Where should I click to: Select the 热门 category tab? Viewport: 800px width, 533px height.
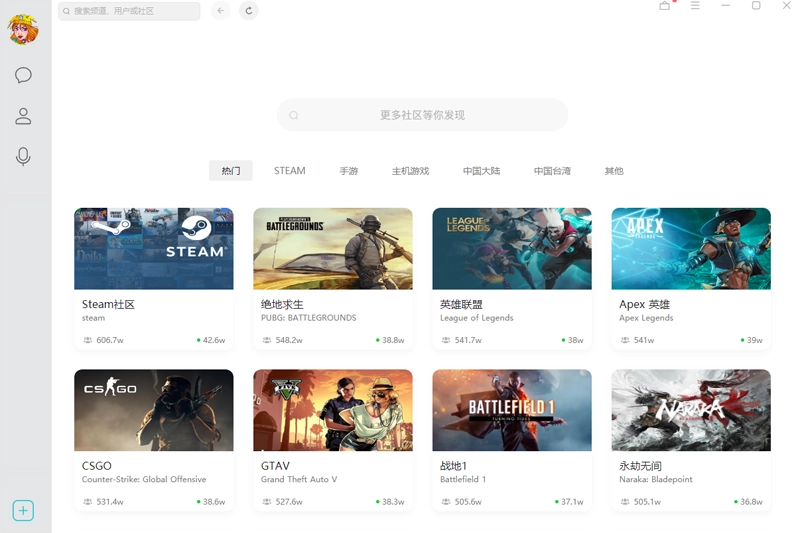pyautogui.click(x=231, y=171)
